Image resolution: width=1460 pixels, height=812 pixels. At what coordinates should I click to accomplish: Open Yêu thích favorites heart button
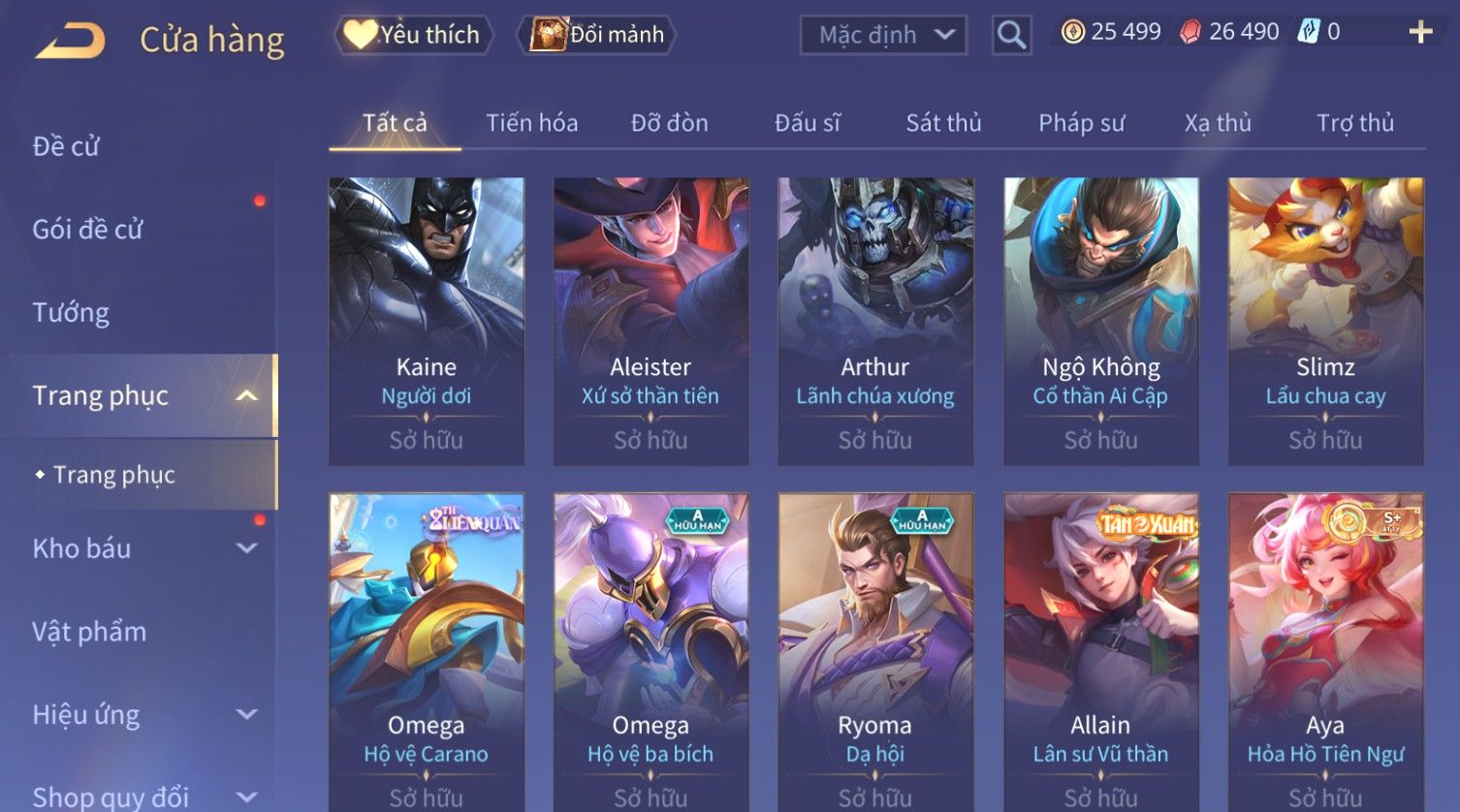414,35
